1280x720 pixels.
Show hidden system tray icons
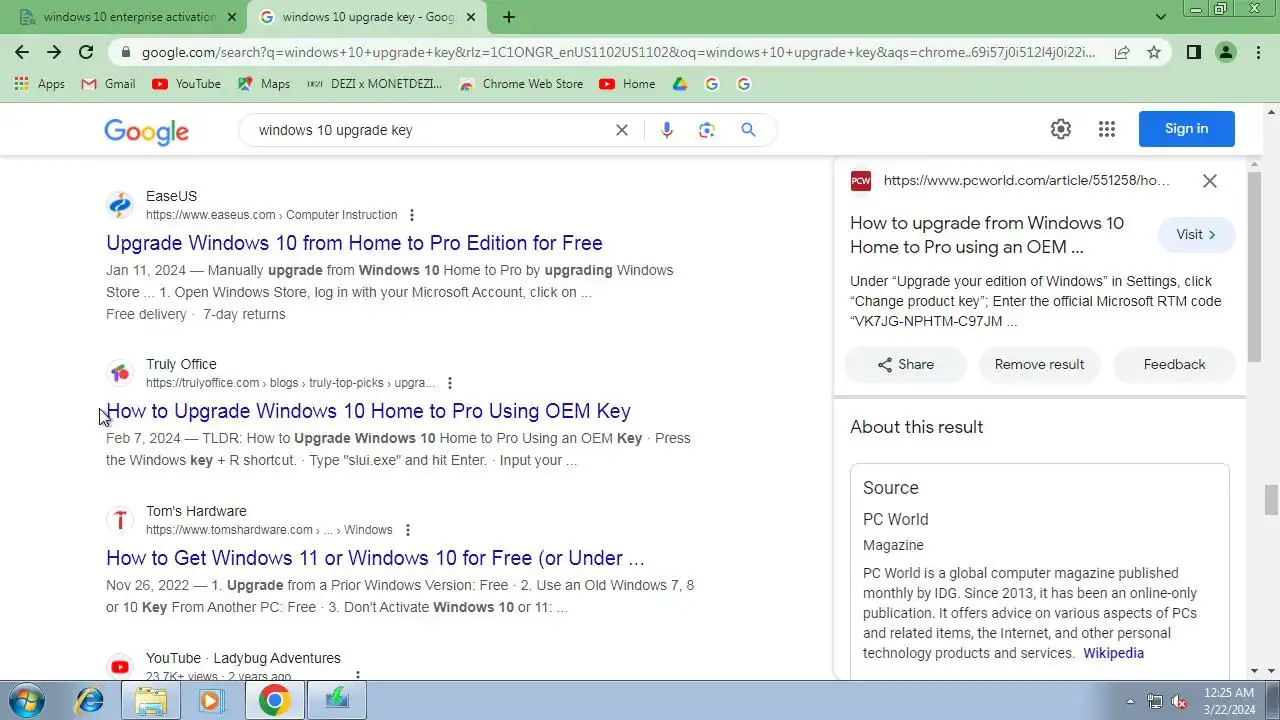[x=1131, y=701]
